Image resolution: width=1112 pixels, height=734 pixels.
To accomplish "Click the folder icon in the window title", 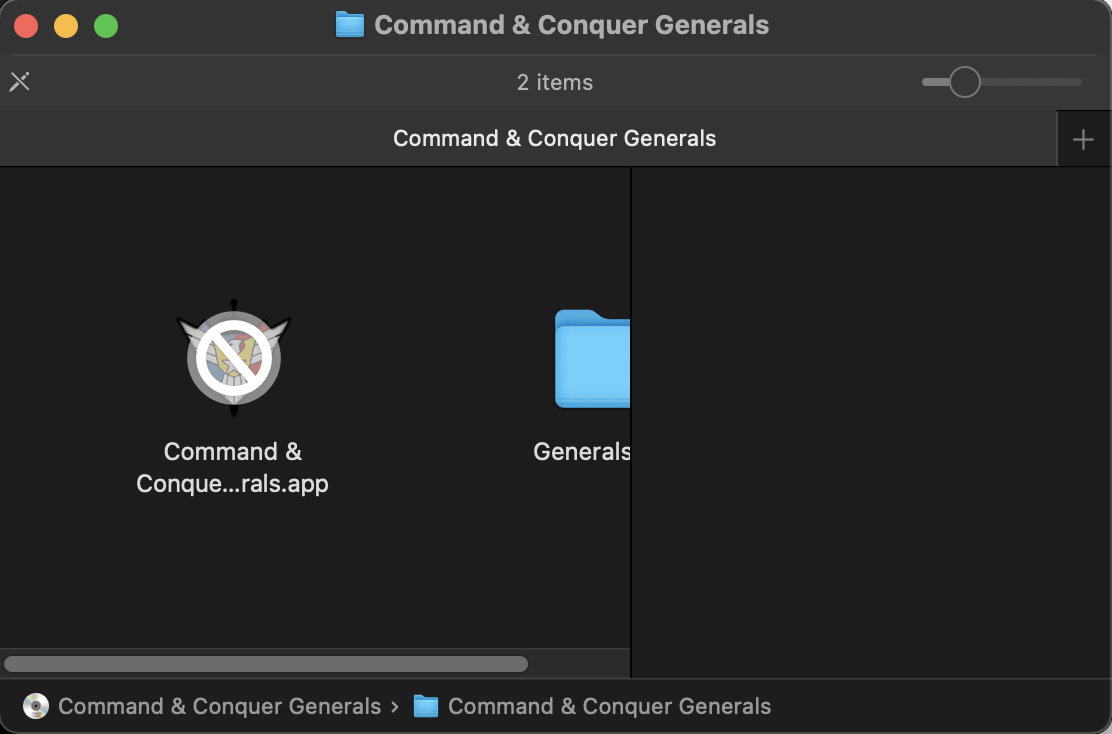I will pos(349,25).
